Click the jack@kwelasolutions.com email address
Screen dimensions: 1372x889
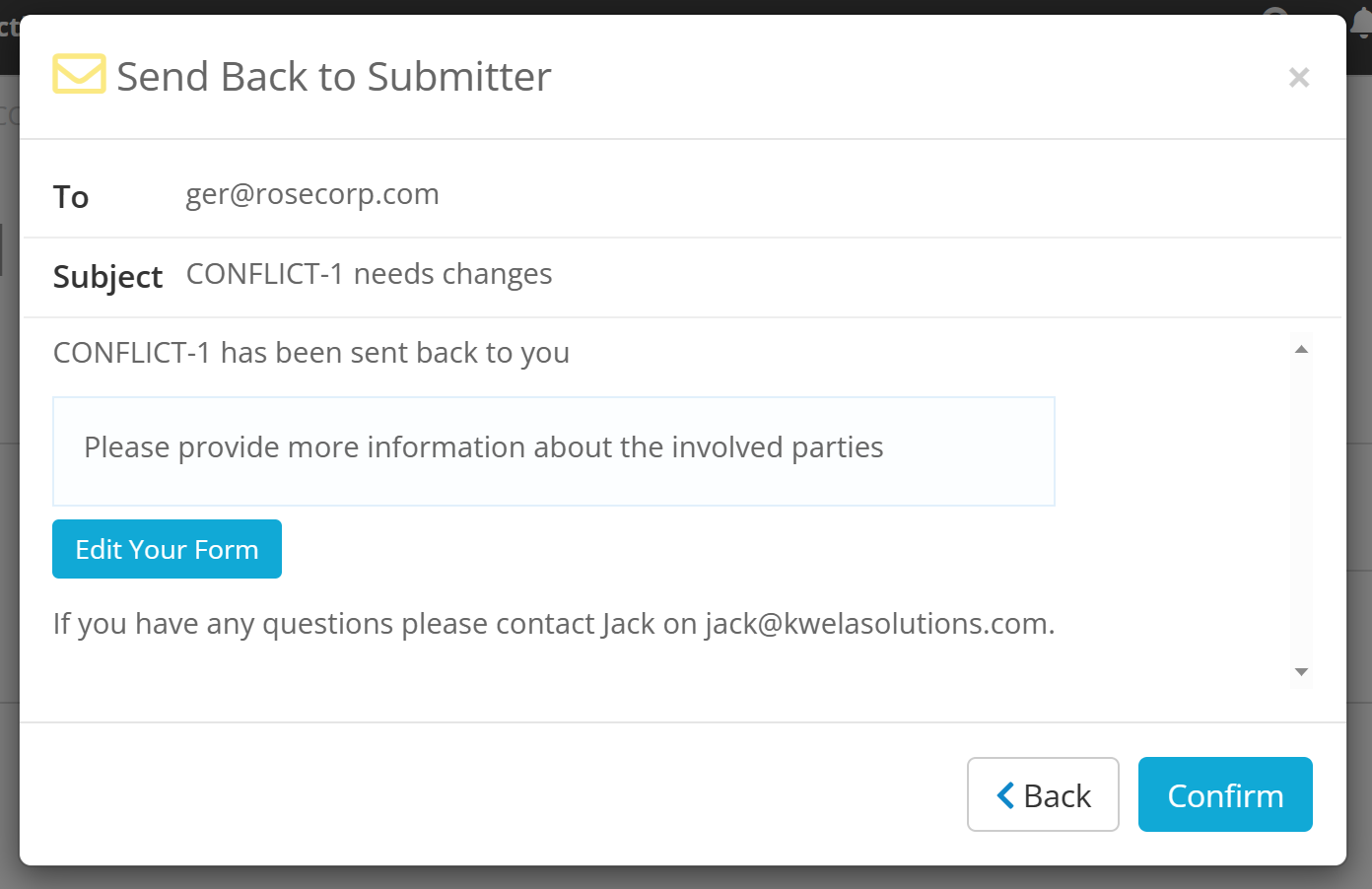(x=876, y=624)
